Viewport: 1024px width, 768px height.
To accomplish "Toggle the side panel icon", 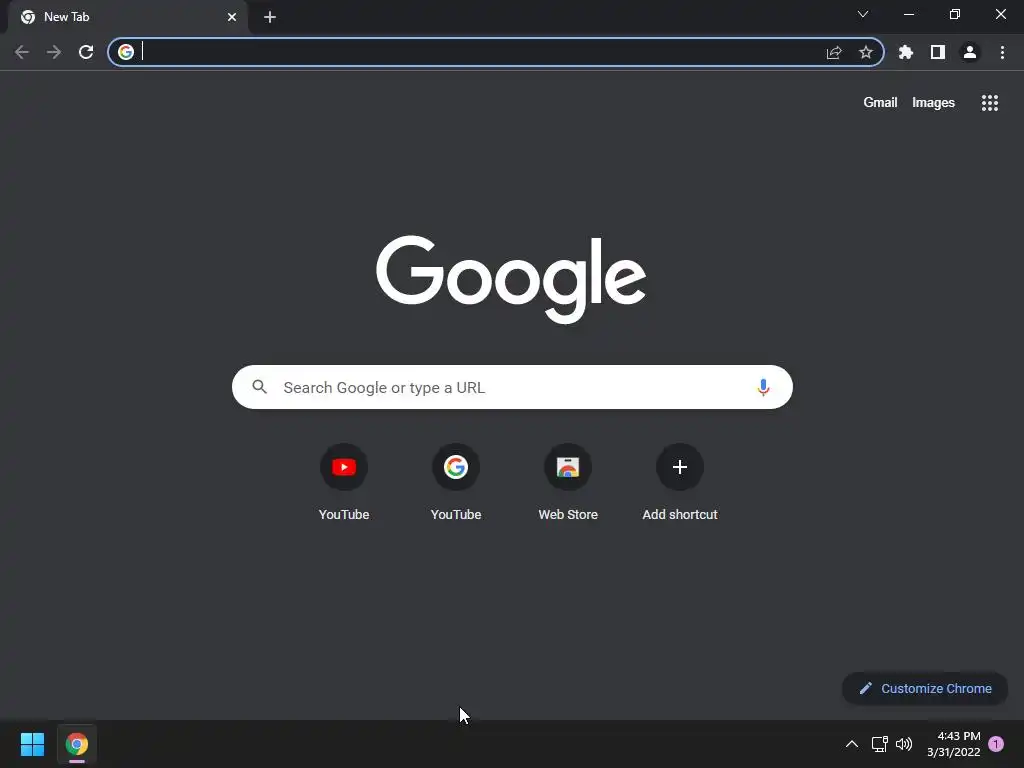I will tap(938, 52).
